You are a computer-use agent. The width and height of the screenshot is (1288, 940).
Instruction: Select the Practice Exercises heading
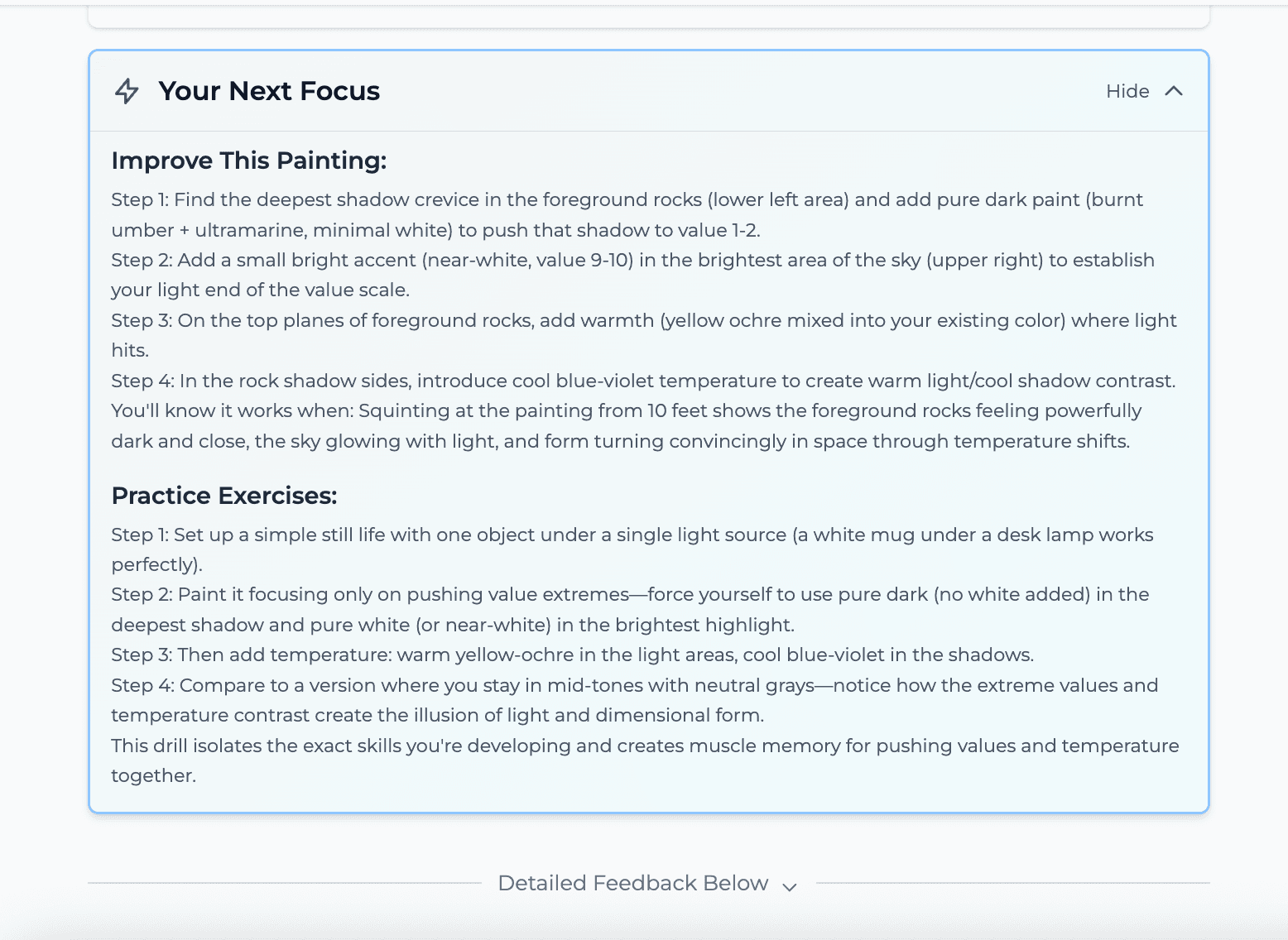pyautogui.click(x=224, y=496)
